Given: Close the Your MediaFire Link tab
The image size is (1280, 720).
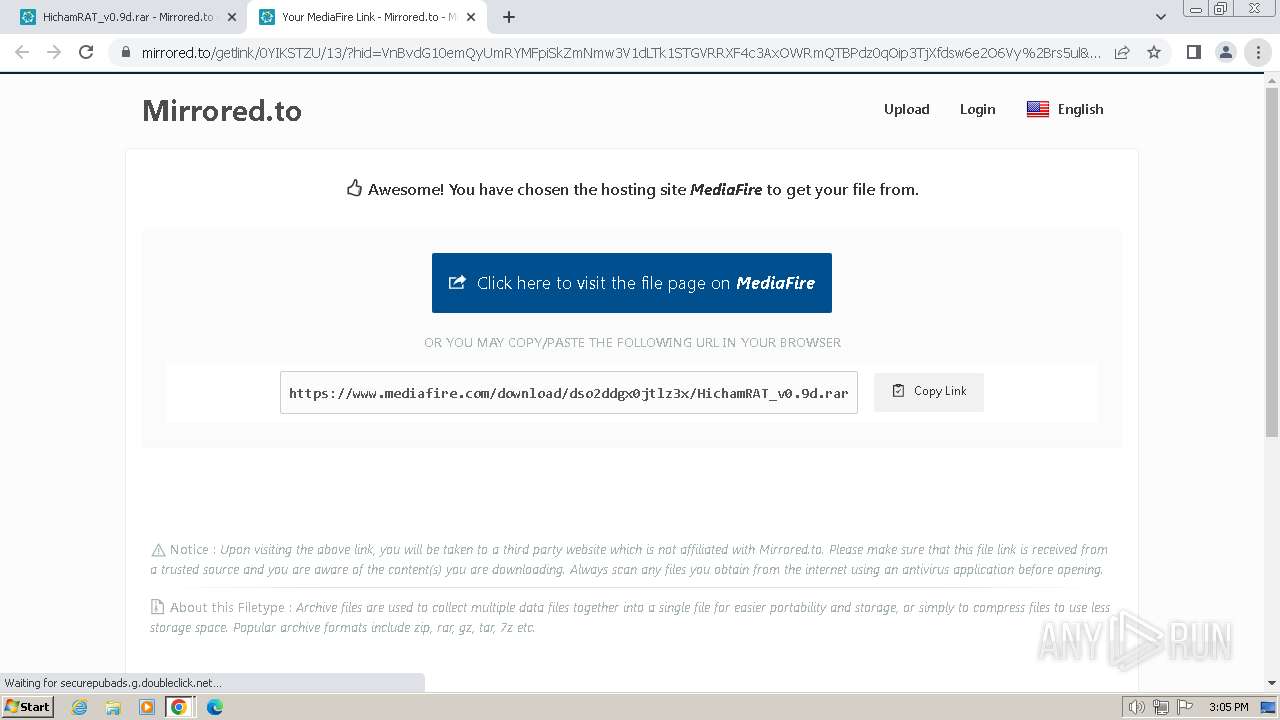Looking at the screenshot, I should [x=471, y=17].
